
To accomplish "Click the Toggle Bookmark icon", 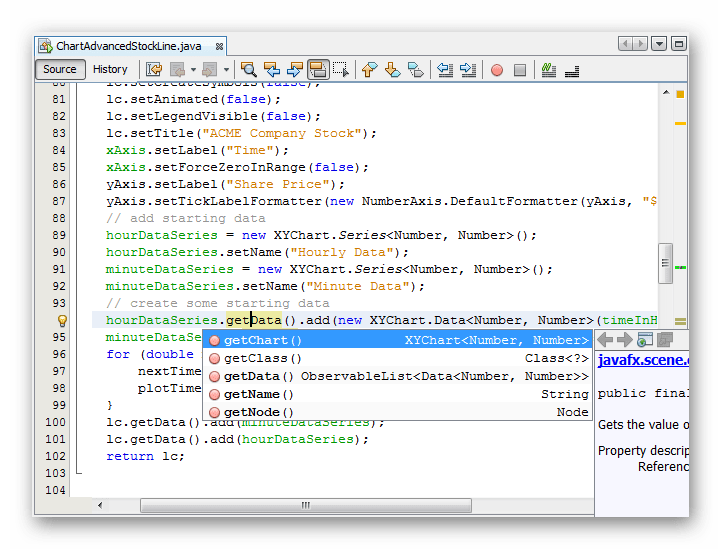I will coord(416,70).
